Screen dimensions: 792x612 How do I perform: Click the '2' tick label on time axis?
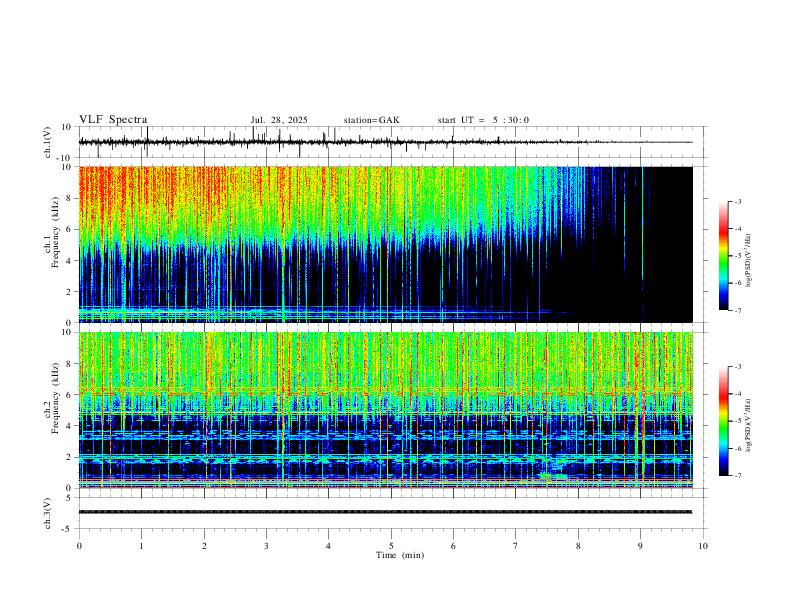204,546
